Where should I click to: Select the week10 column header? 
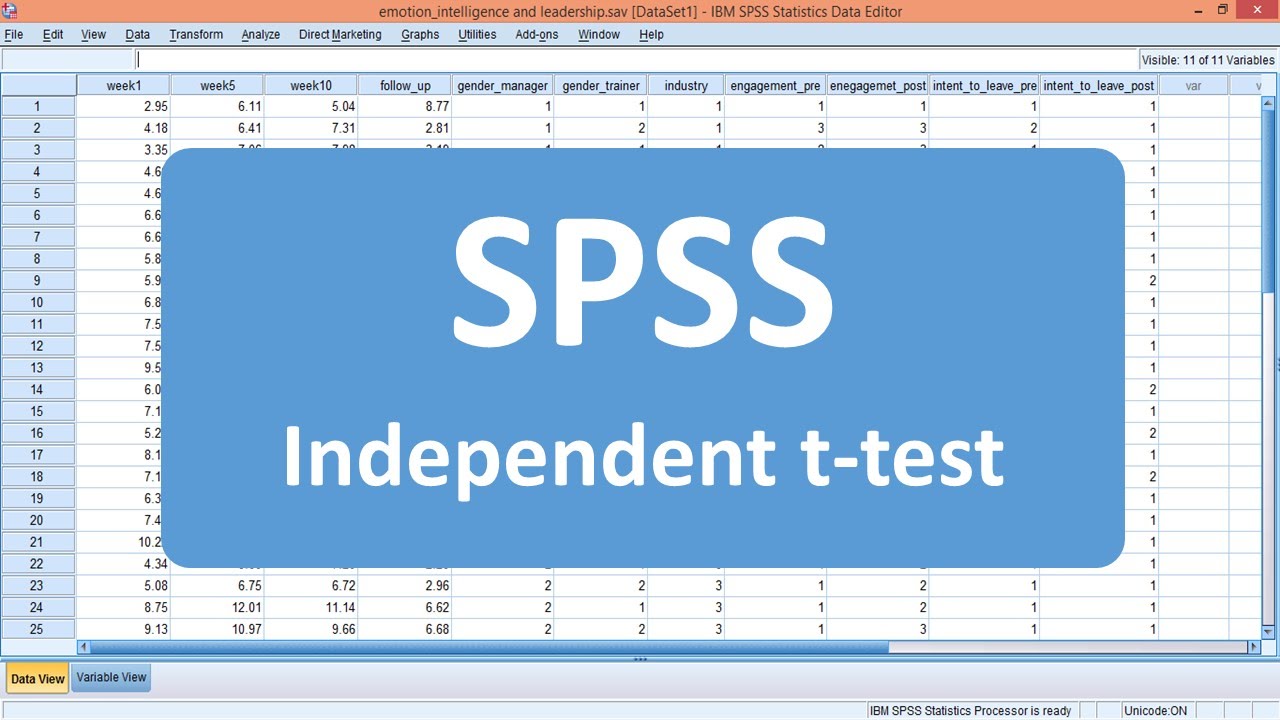click(311, 86)
